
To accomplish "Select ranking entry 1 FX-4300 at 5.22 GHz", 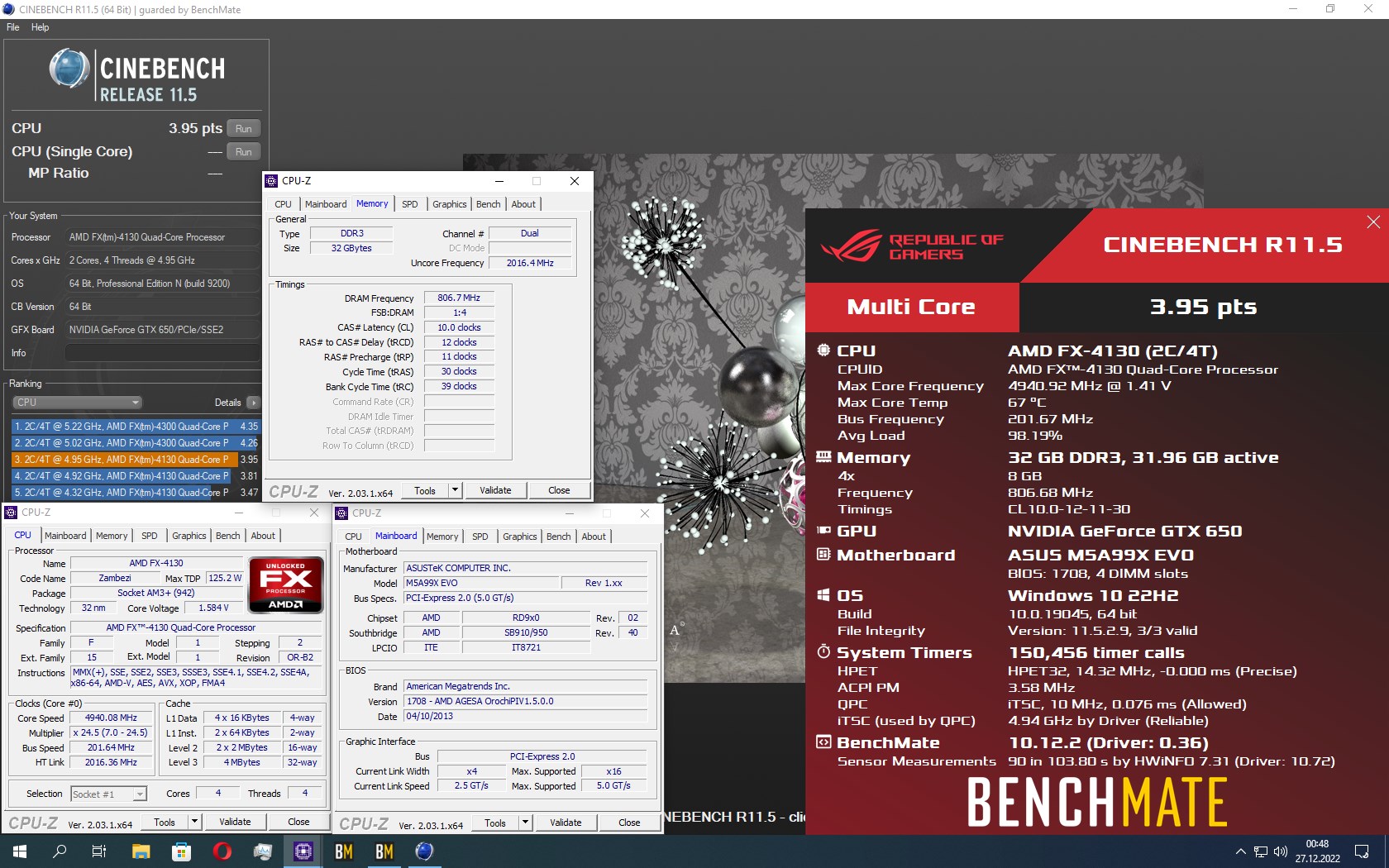I will [136, 427].
